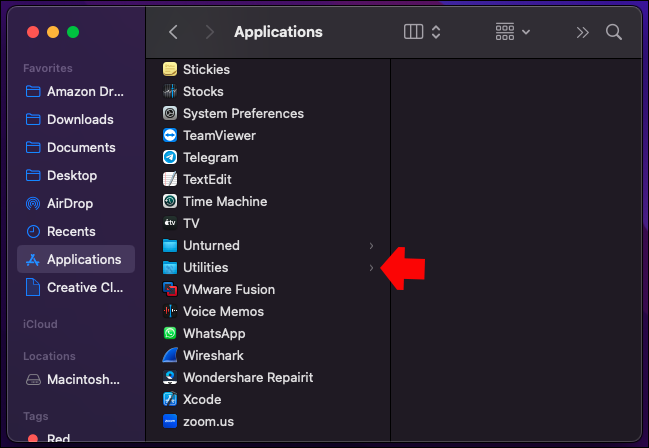Open the column view switcher dropdown
Screen dimensions: 649x448
tap(422, 32)
